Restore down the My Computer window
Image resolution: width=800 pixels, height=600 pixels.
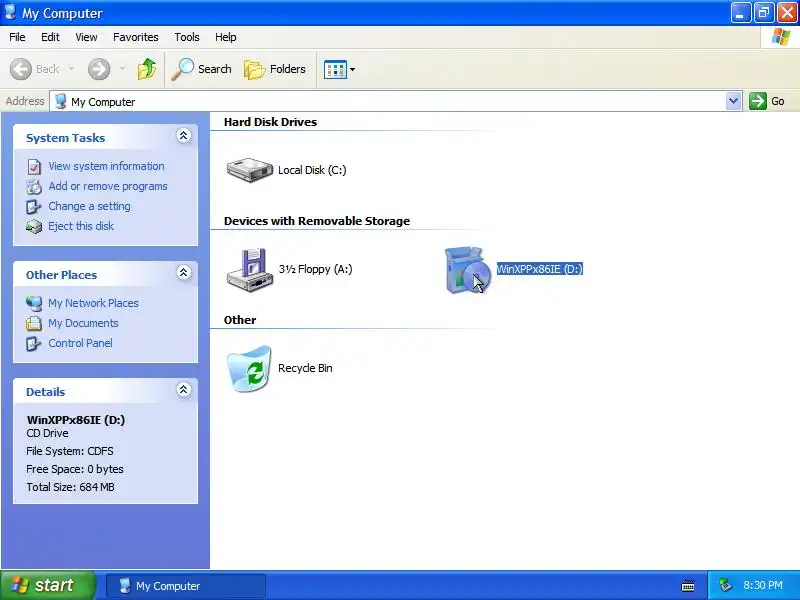763,12
